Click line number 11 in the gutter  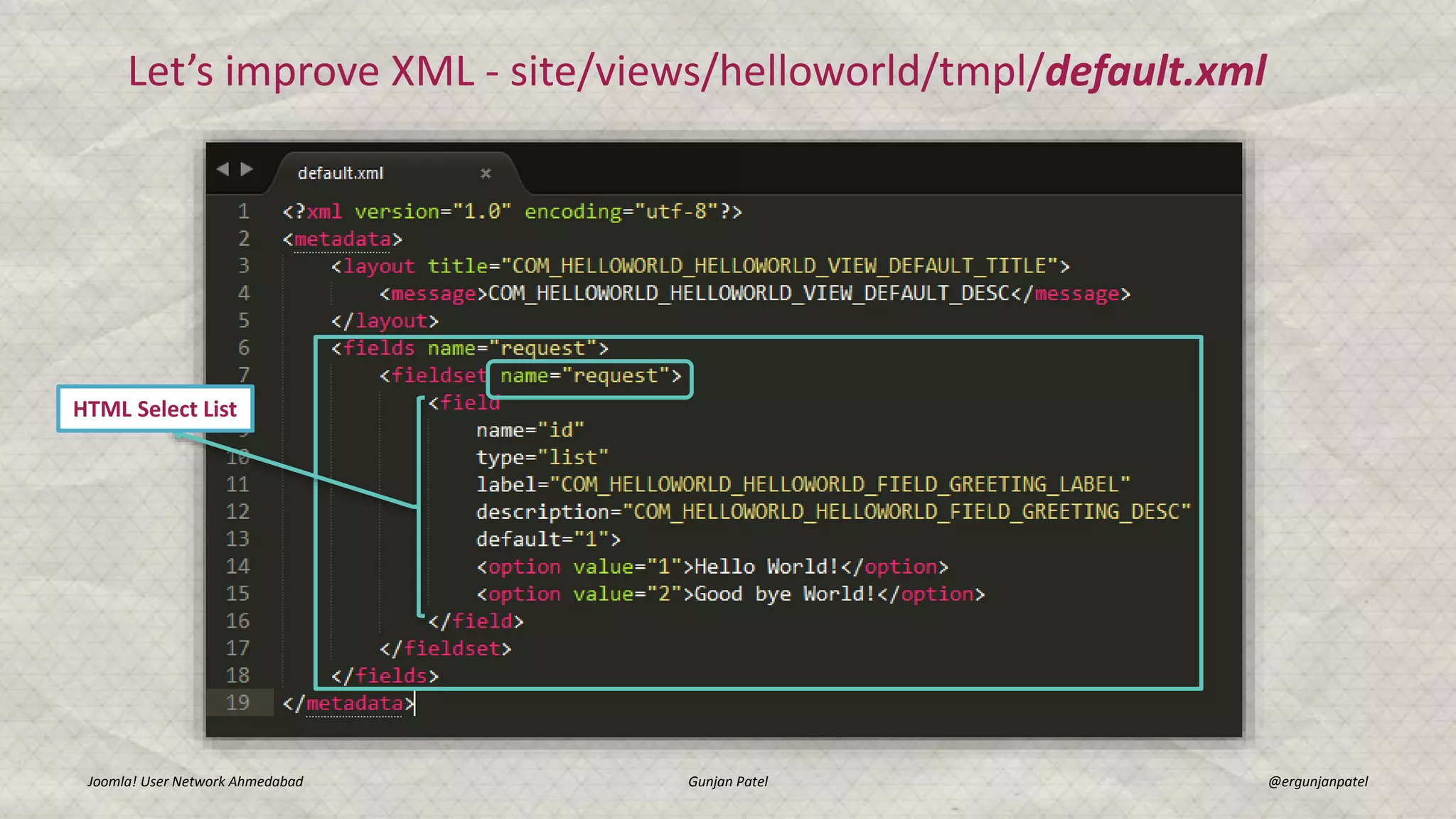[237, 485]
